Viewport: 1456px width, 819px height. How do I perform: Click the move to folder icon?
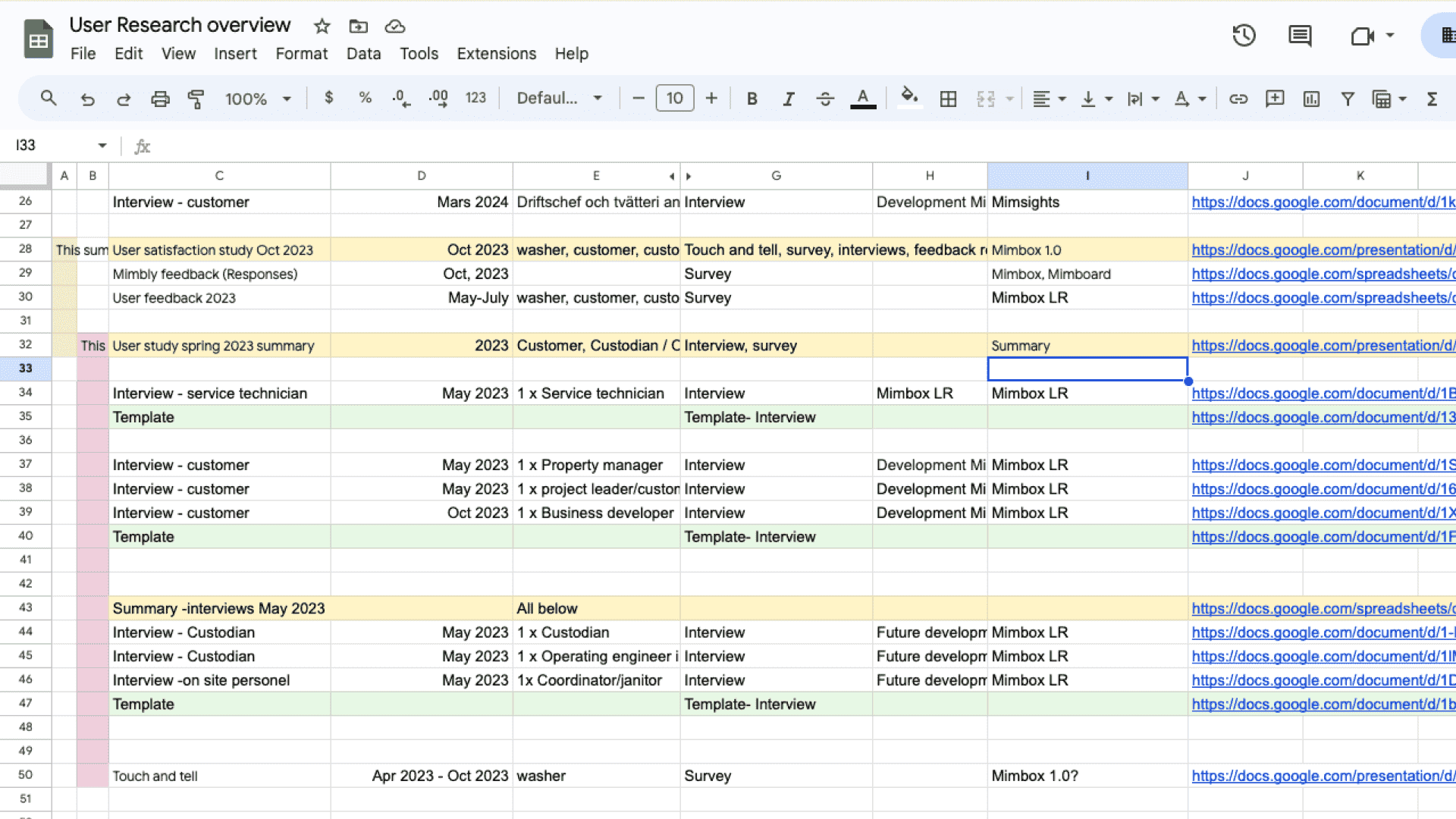coord(359,27)
